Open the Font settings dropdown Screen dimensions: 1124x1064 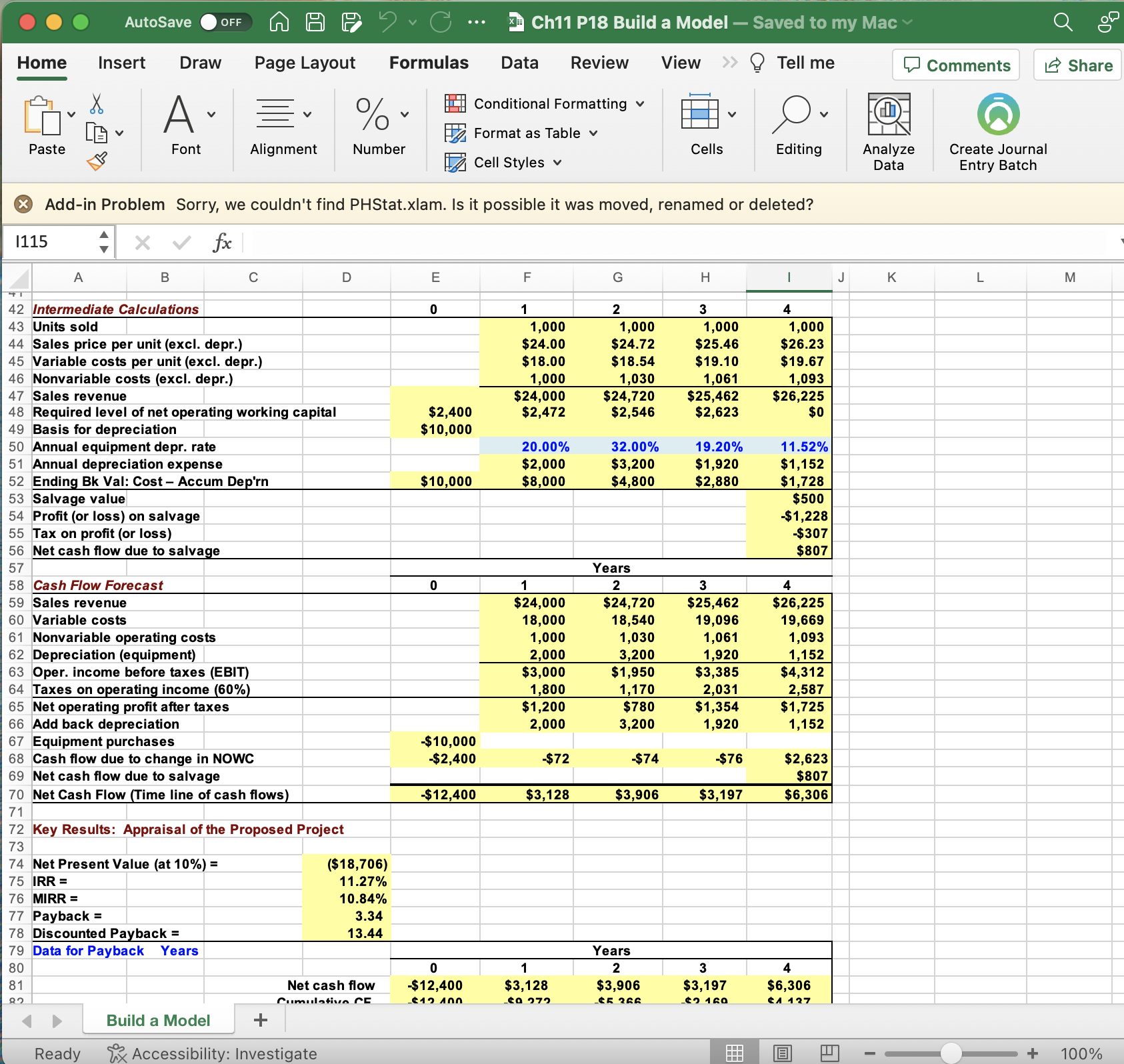coord(211,115)
